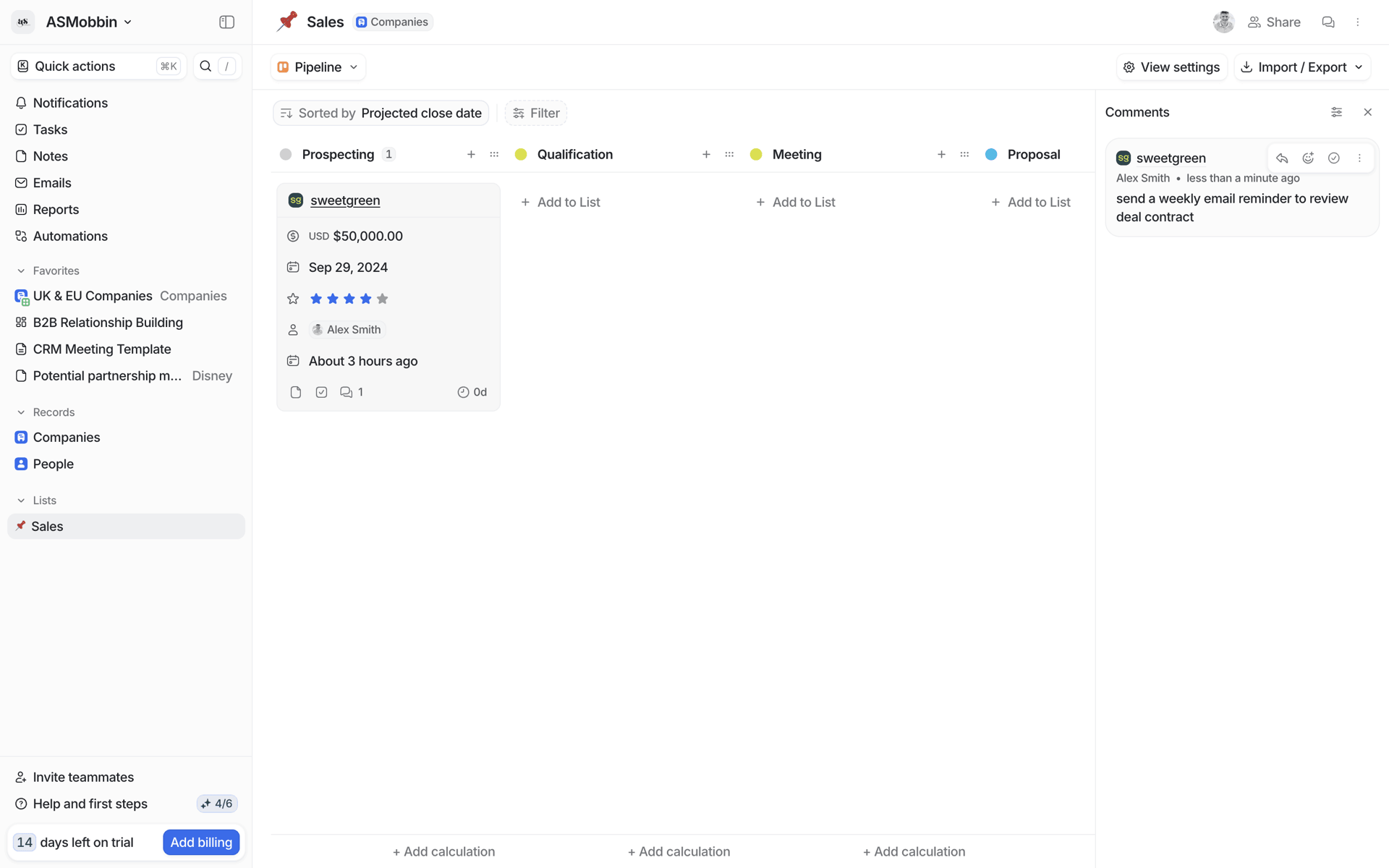1389x868 pixels.
Task: Open tasks checkbox icon on sweetgreen card
Action: tap(321, 392)
